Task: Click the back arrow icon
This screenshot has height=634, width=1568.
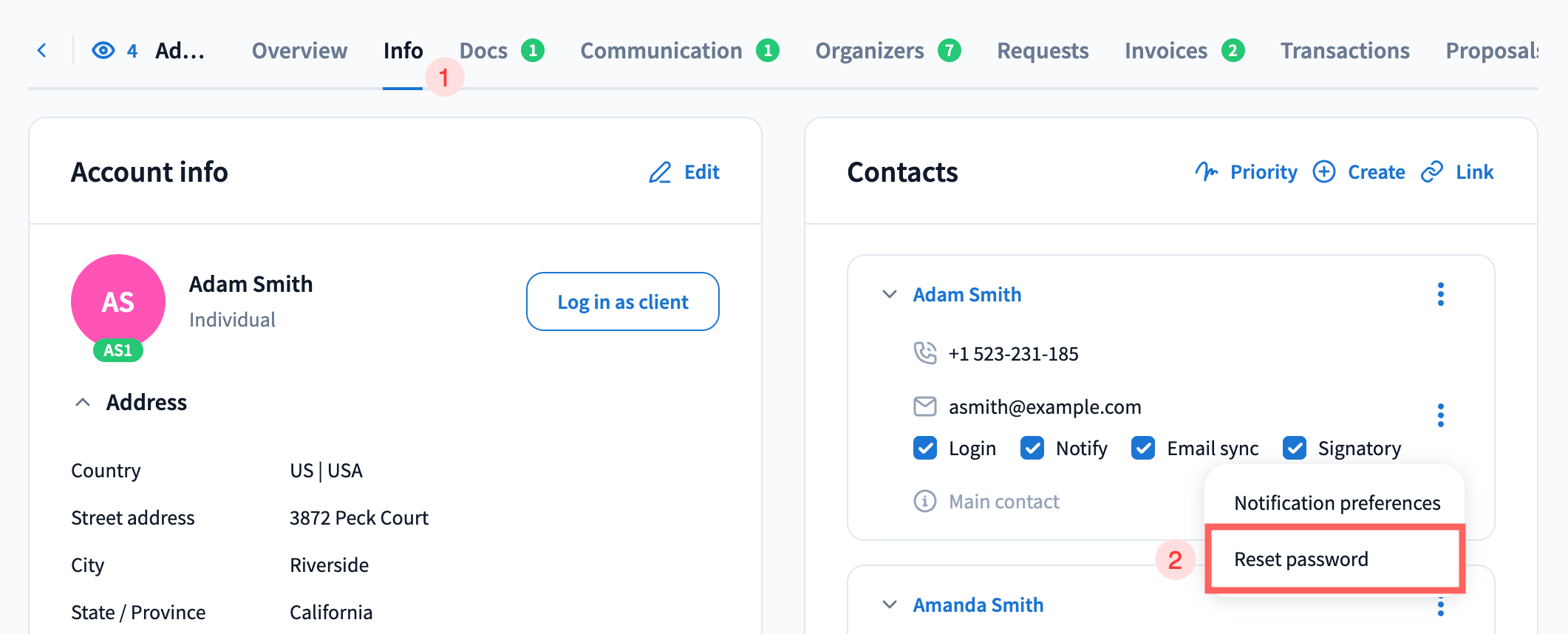Action: coord(42,50)
